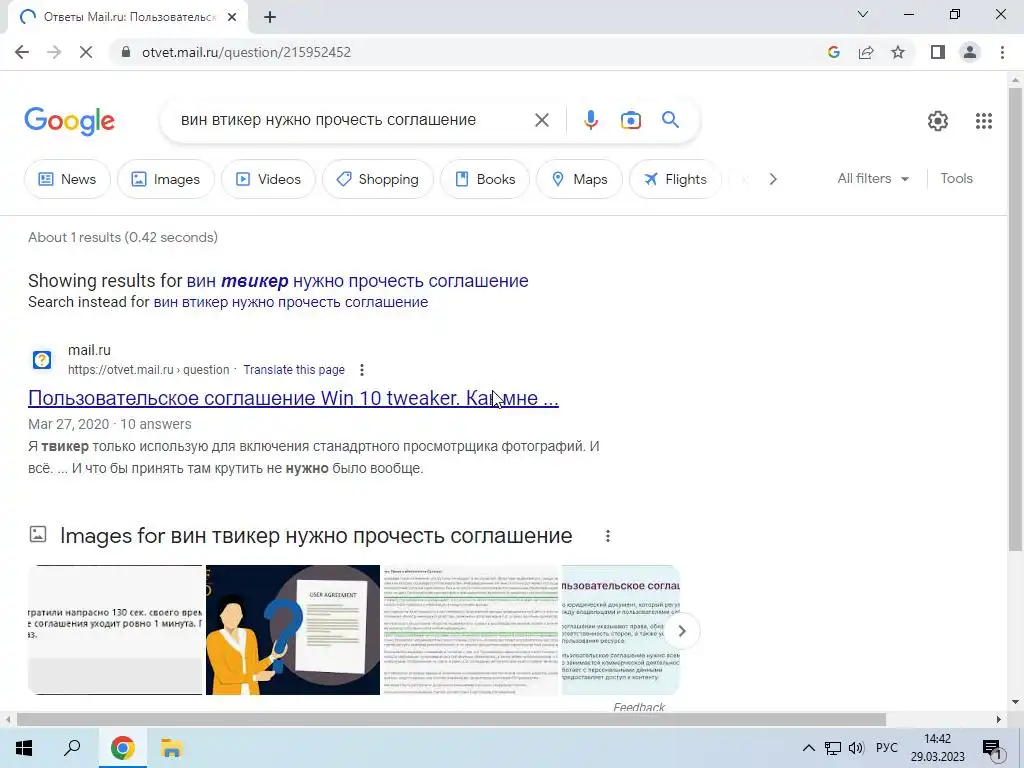The width and height of the screenshot is (1024, 768).
Task: Open the mail.ru result options menu
Action: click(362, 370)
